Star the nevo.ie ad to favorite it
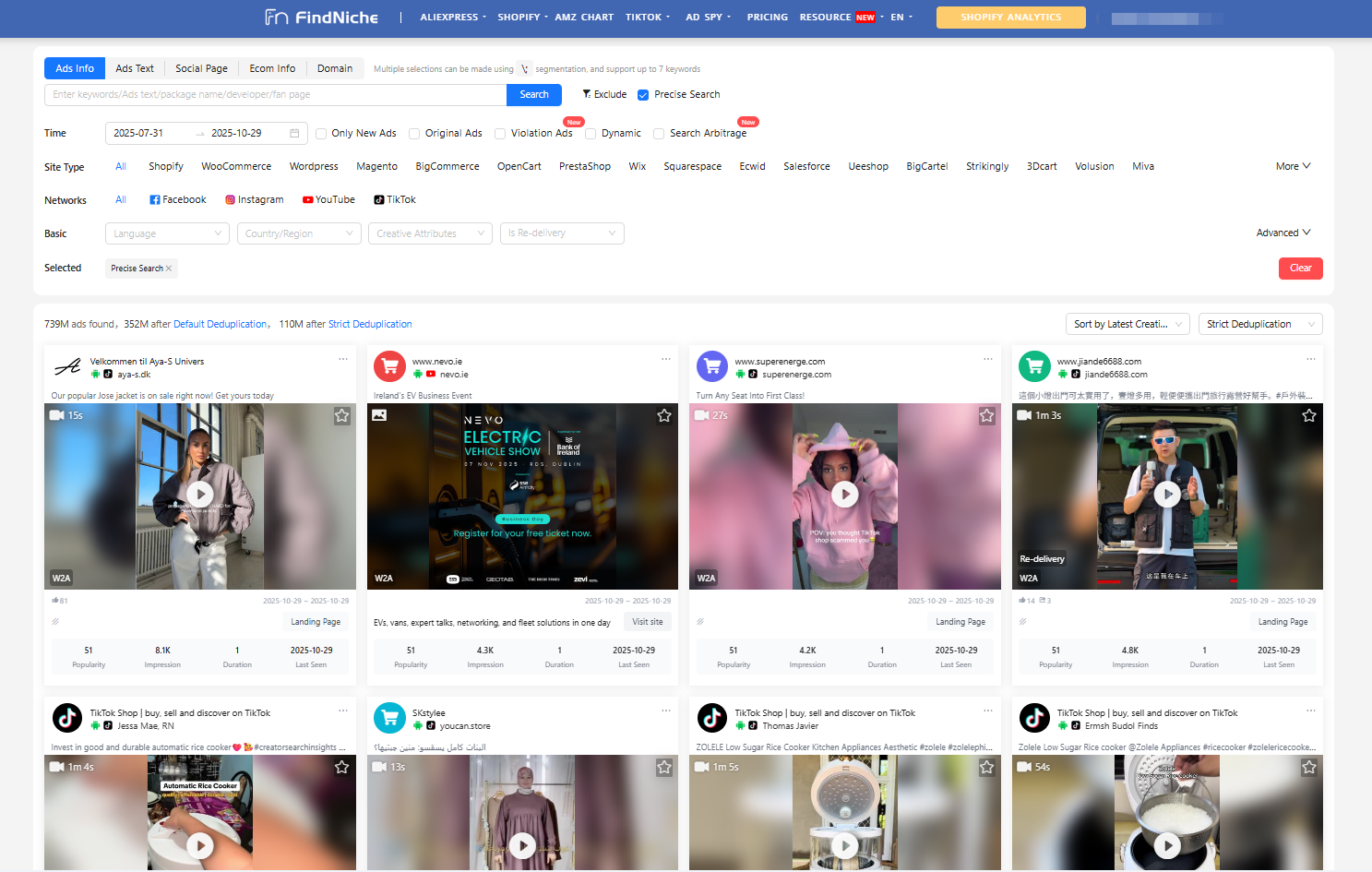Screen dimensions: 1372x872 pyautogui.click(x=664, y=415)
